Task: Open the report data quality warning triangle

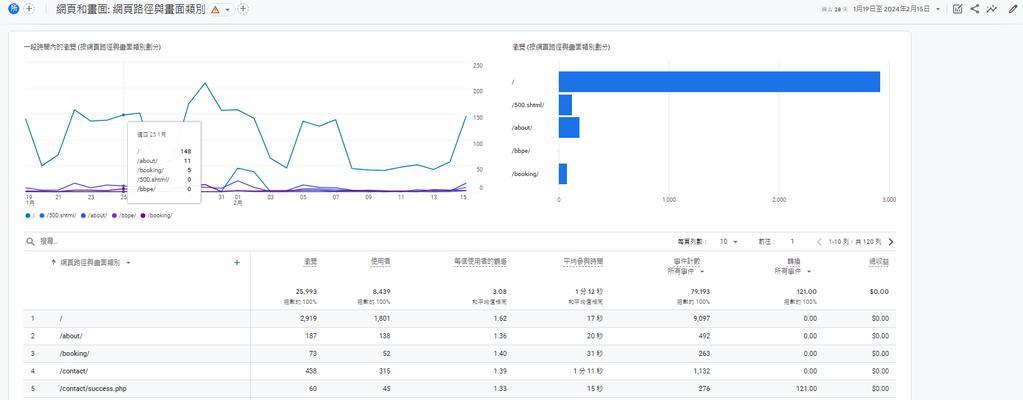Action: coord(215,10)
